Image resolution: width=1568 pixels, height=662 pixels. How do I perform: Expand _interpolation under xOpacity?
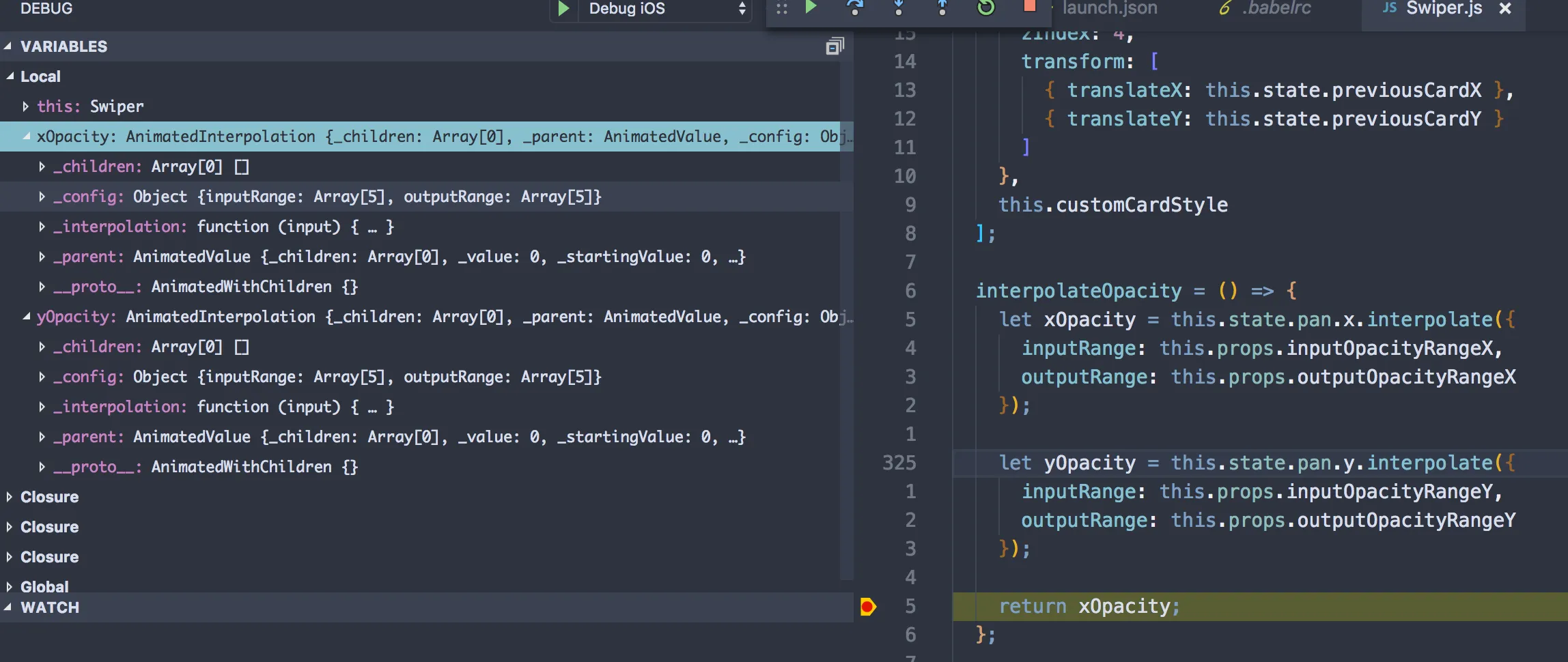42,227
